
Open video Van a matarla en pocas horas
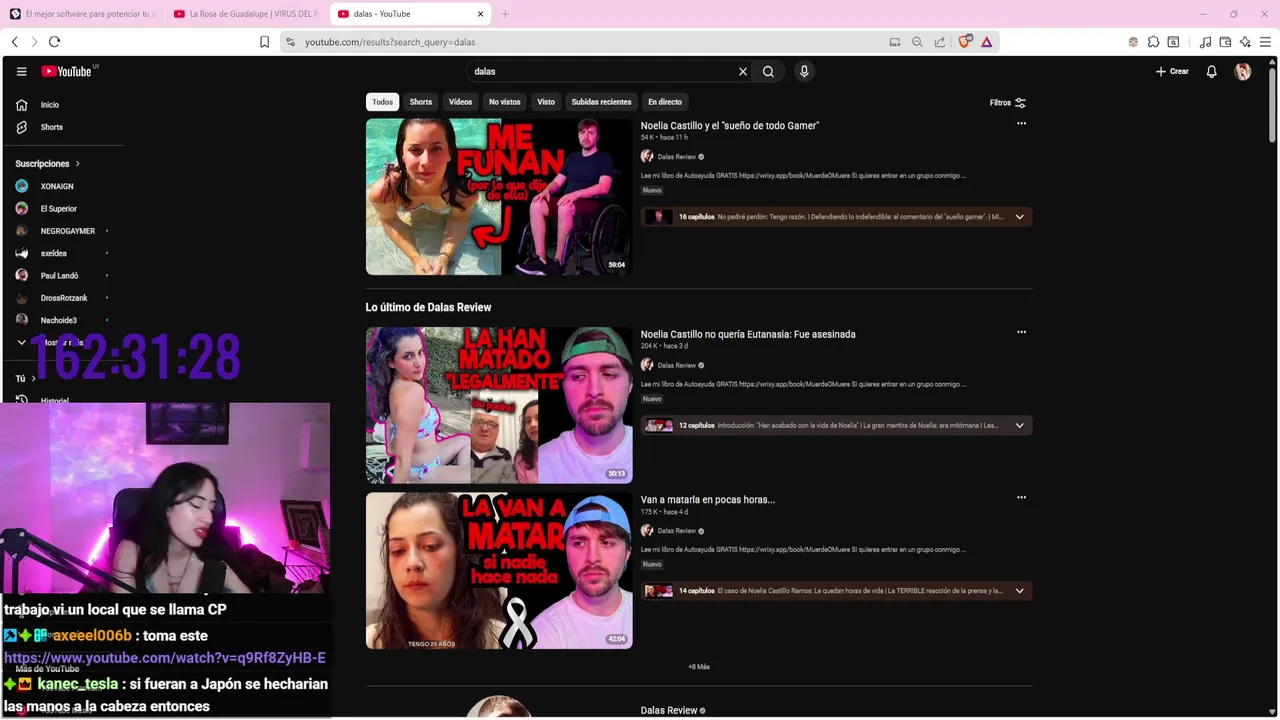point(708,500)
